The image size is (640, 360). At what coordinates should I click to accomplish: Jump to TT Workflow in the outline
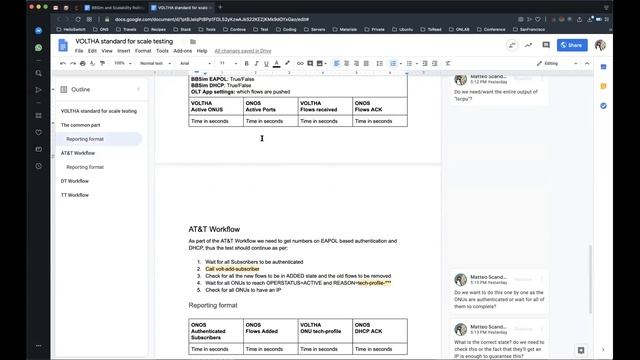(75, 195)
